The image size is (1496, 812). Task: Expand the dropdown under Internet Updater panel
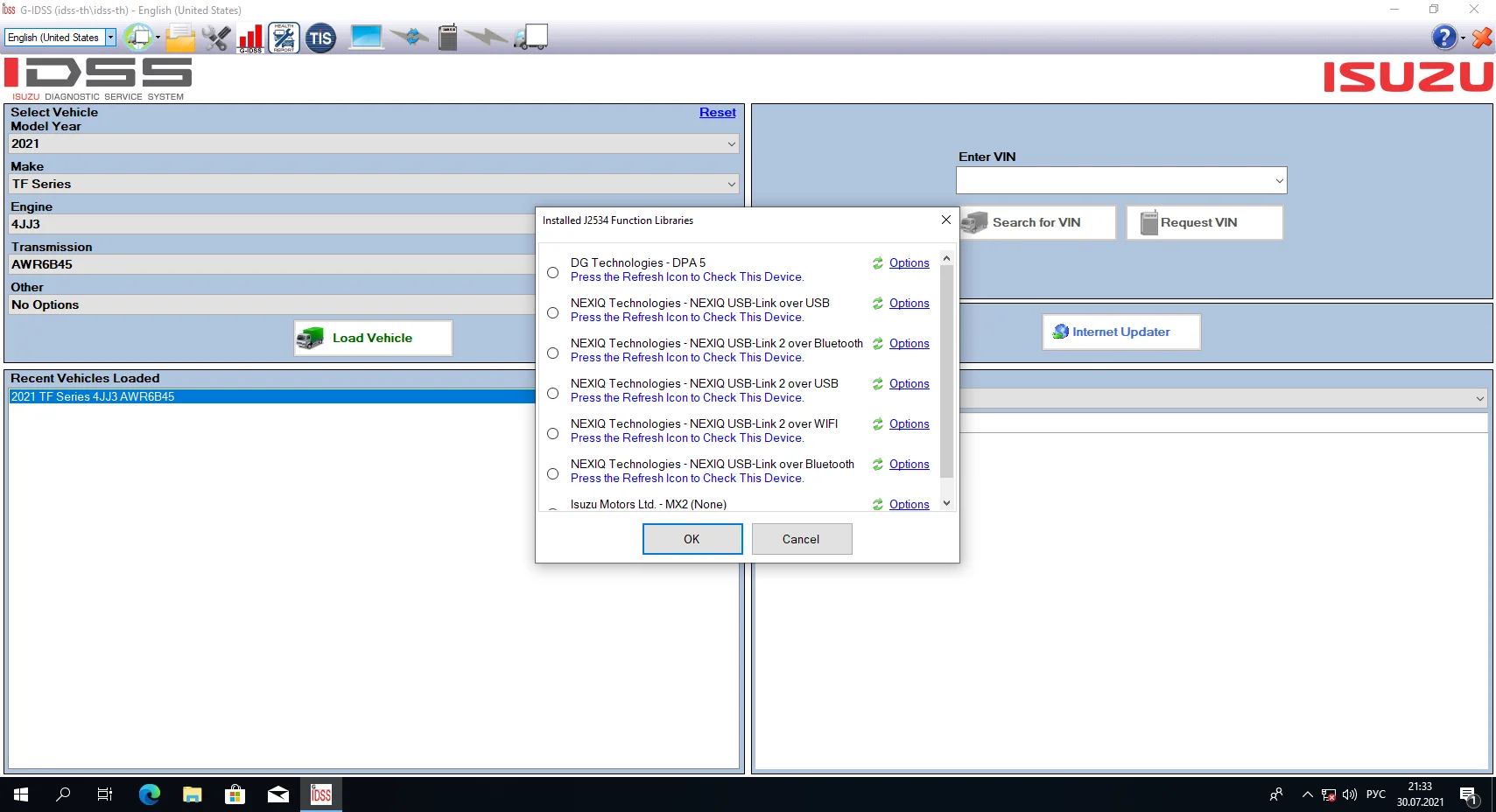[x=1480, y=399]
